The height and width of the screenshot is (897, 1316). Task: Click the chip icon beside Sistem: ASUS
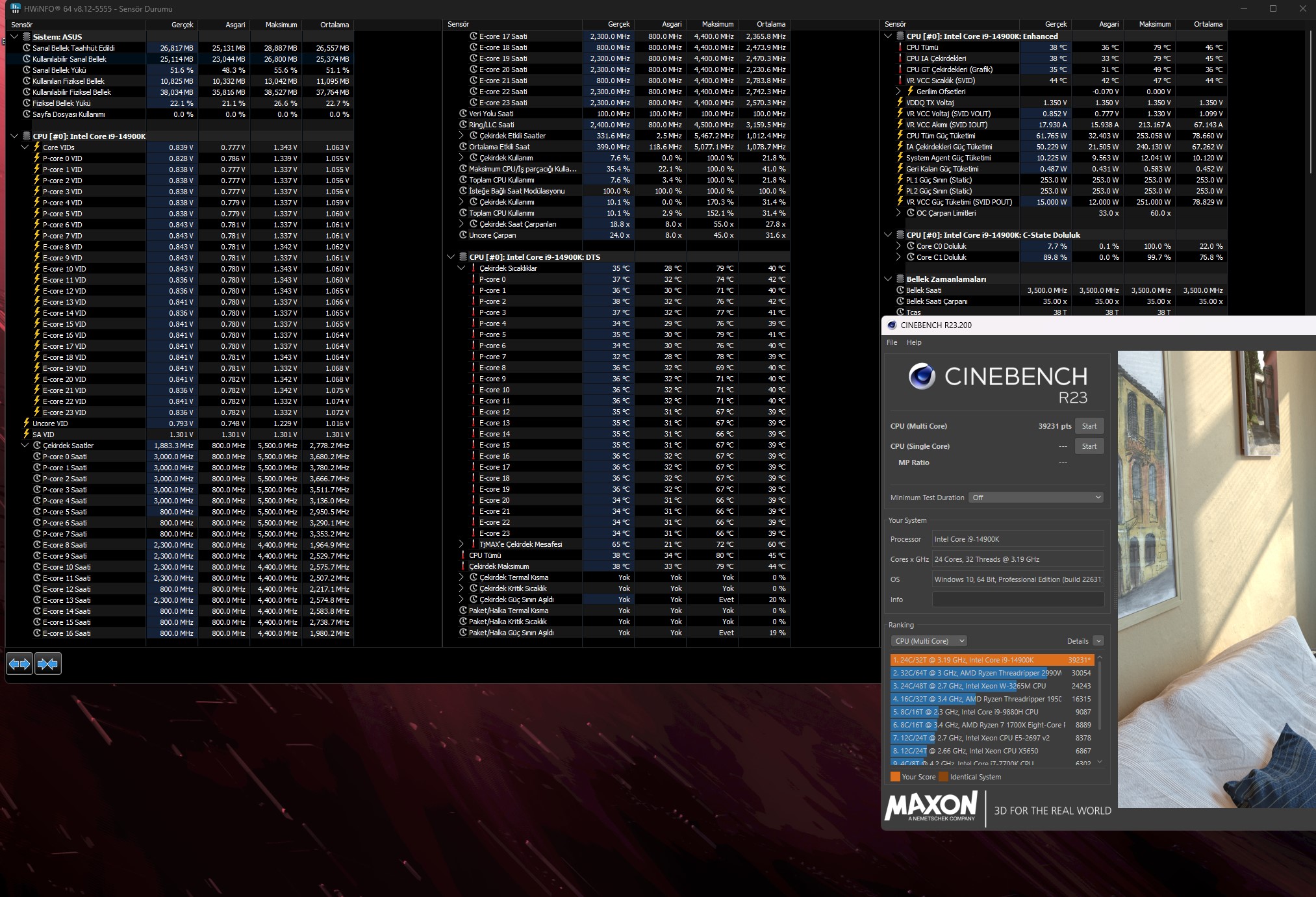(x=27, y=37)
